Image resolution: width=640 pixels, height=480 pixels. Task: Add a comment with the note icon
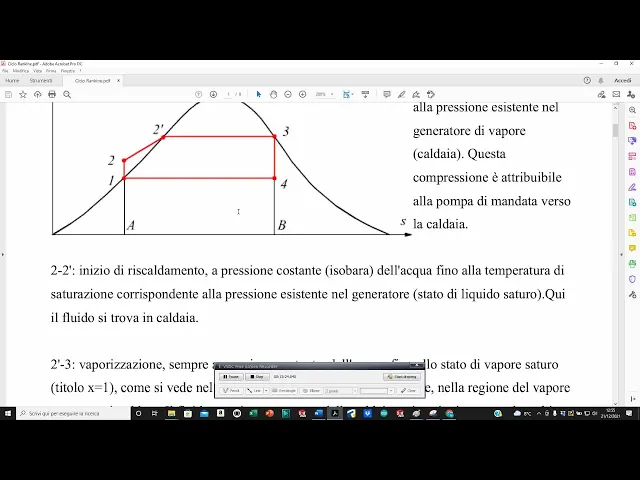[x=387, y=95]
